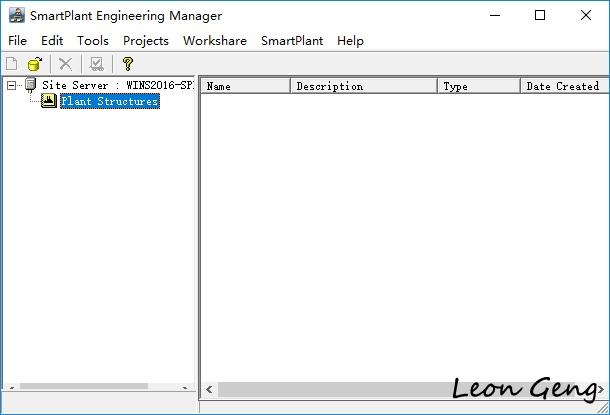Screen dimensions: 610x415
Task: Click the Plant Structures factory icon
Action: pyautogui.click(x=49, y=101)
